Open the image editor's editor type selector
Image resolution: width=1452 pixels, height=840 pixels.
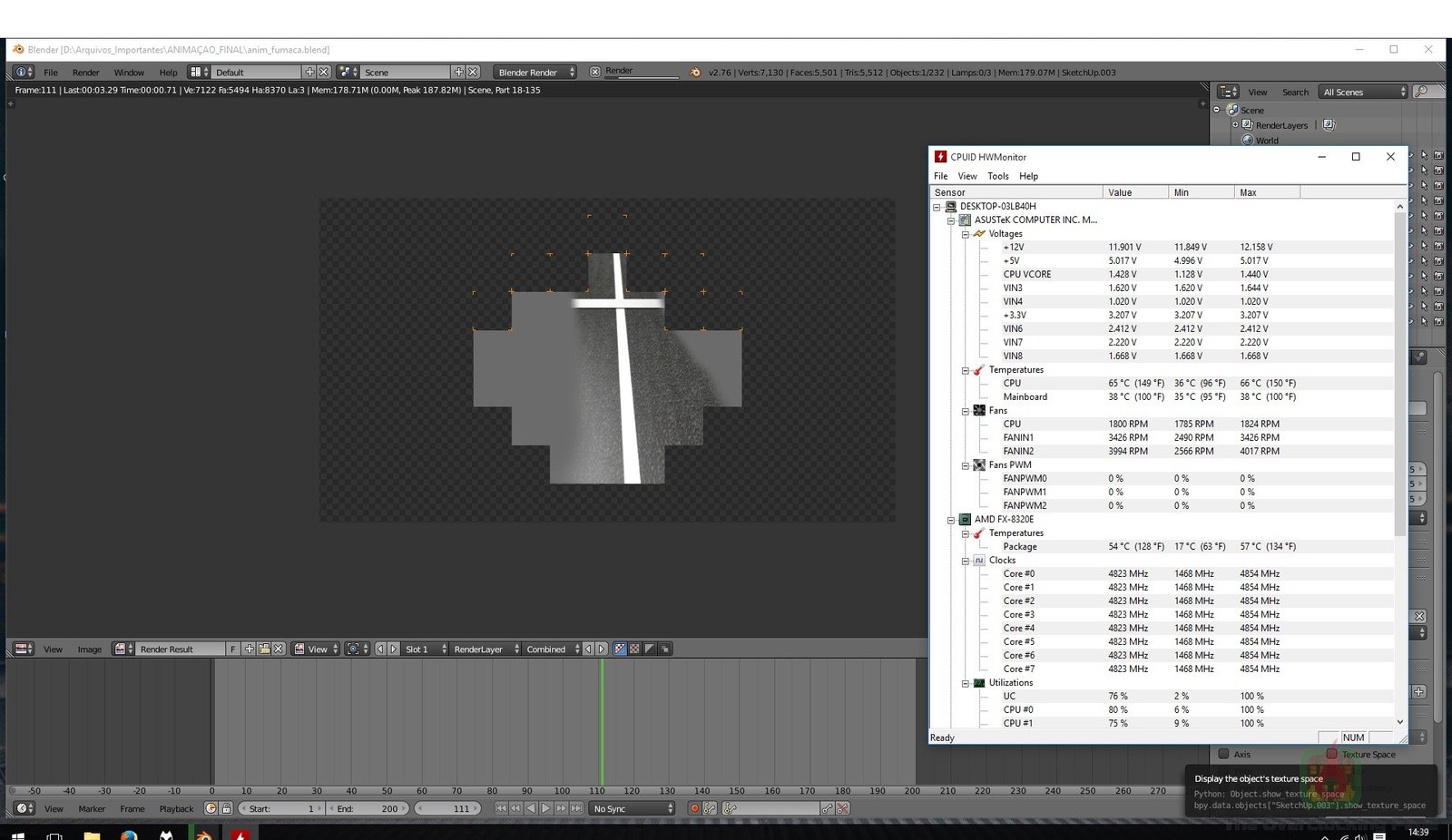click(x=24, y=649)
